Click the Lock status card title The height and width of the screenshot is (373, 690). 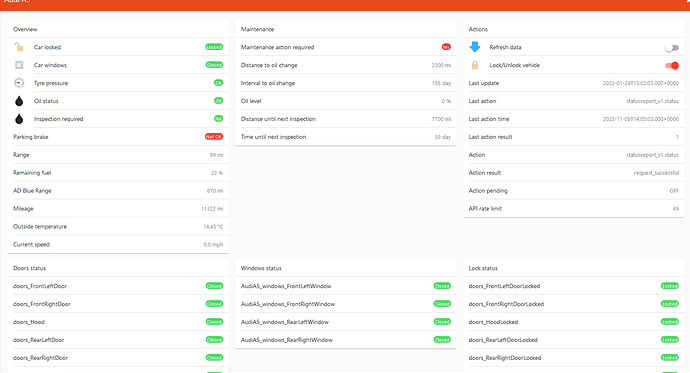point(483,268)
